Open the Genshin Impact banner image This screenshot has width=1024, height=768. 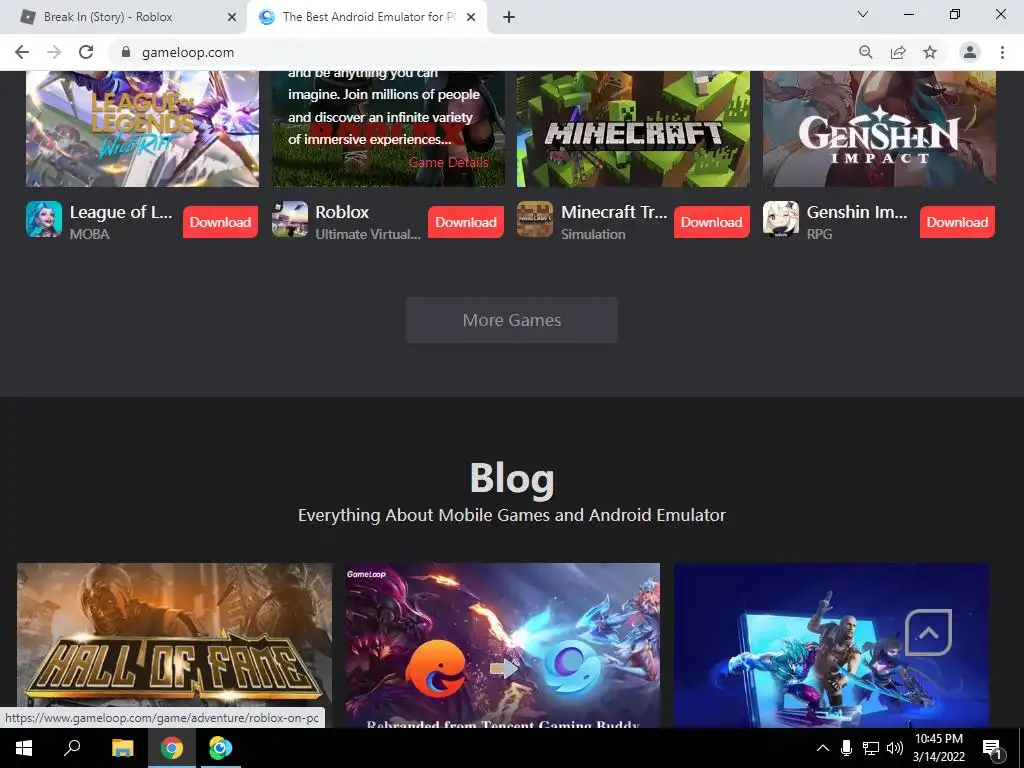879,129
